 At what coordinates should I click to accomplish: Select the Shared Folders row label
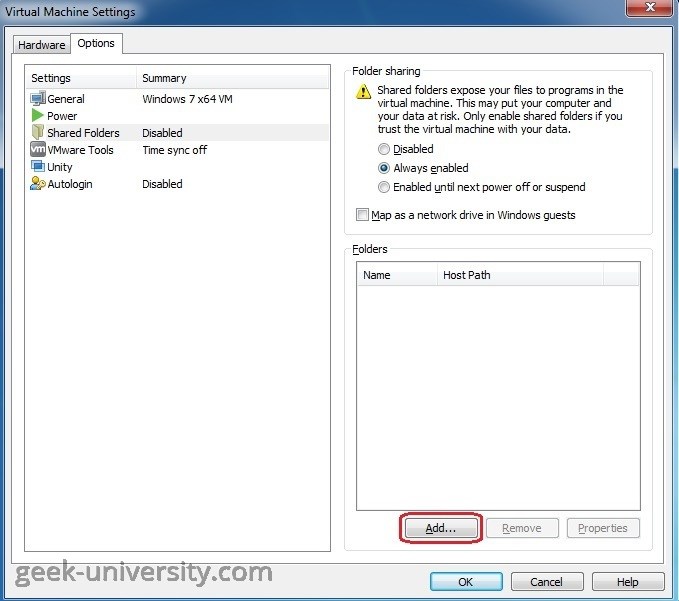(83, 133)
